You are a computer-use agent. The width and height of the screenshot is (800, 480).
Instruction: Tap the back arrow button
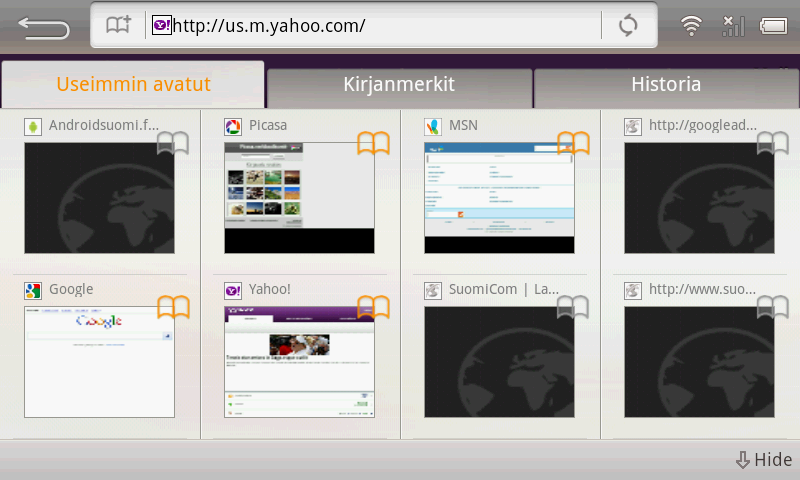point(43,27)
